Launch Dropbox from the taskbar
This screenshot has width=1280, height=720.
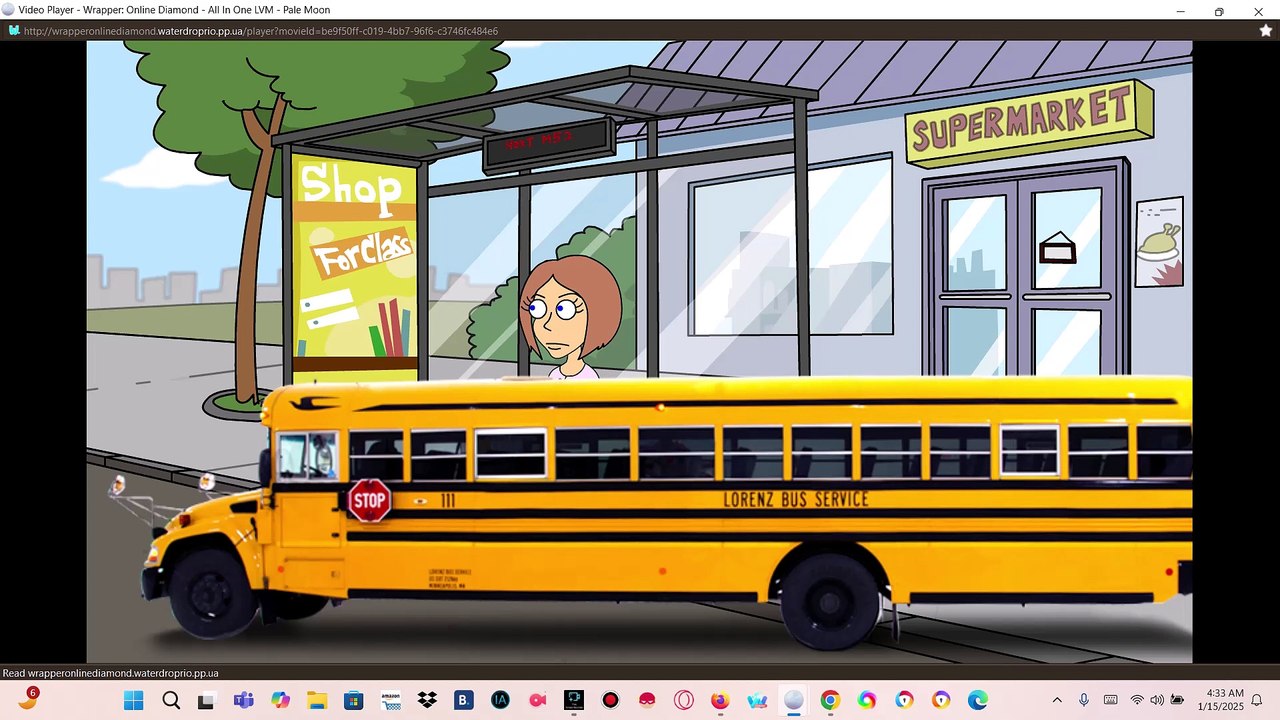click(427, 700)
